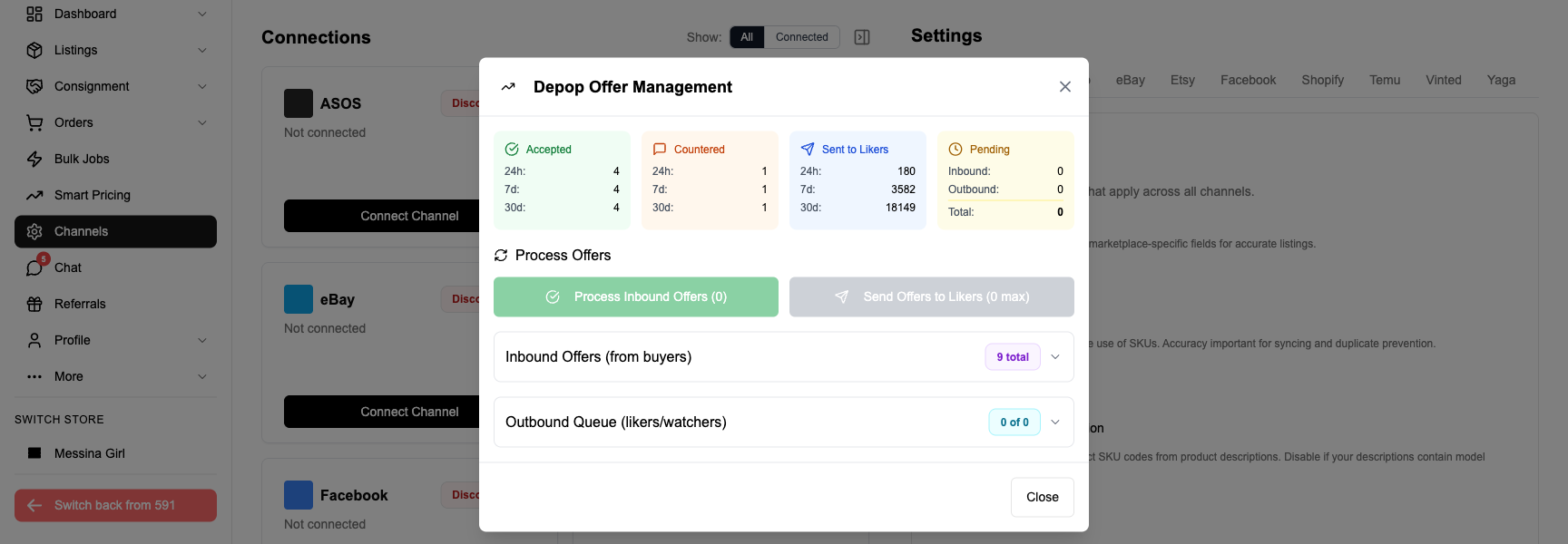Click the Referrals gift icon
The width and height of the screenshot is (1568, 544).
coord(34,304)
